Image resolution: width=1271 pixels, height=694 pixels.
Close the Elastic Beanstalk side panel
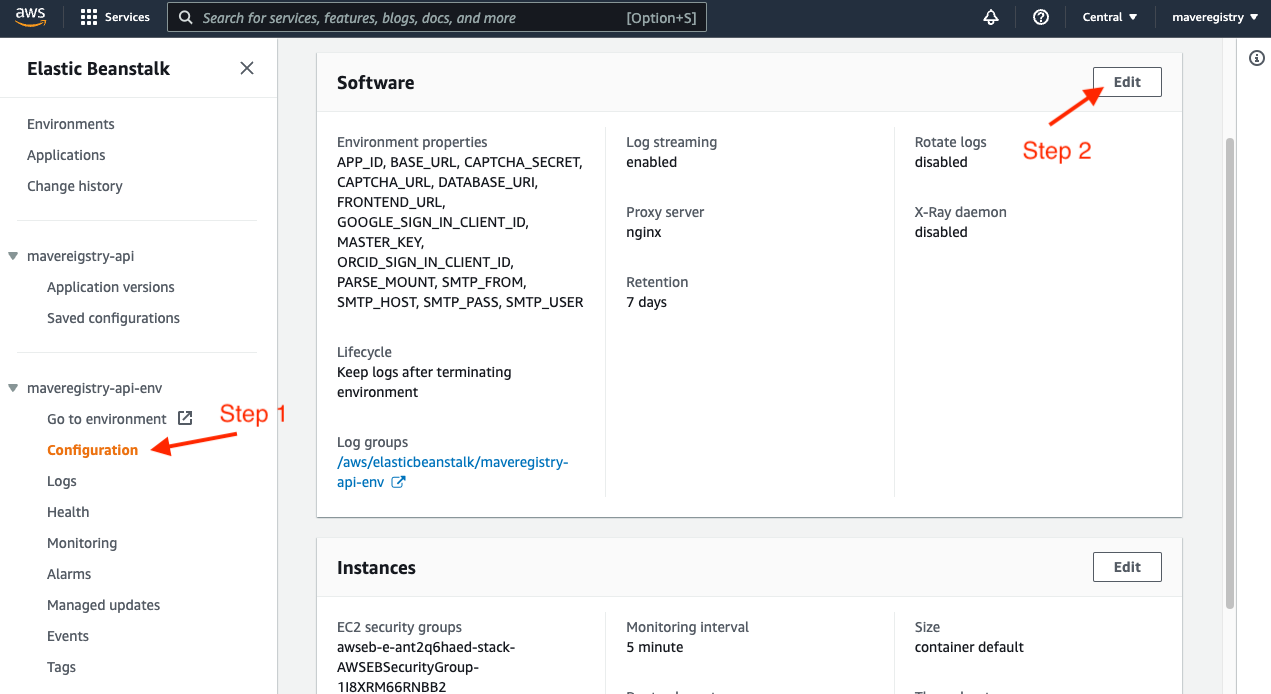click(247, 68)
